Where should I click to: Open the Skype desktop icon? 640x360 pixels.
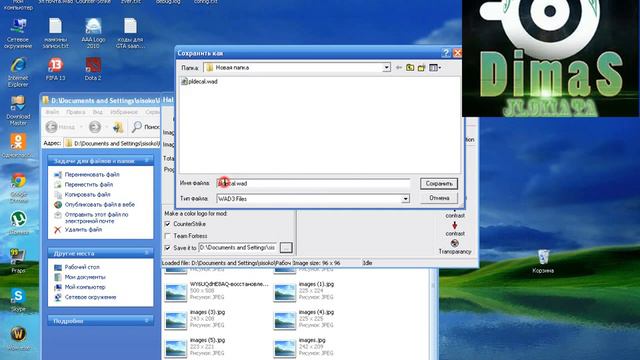(18, 300)
